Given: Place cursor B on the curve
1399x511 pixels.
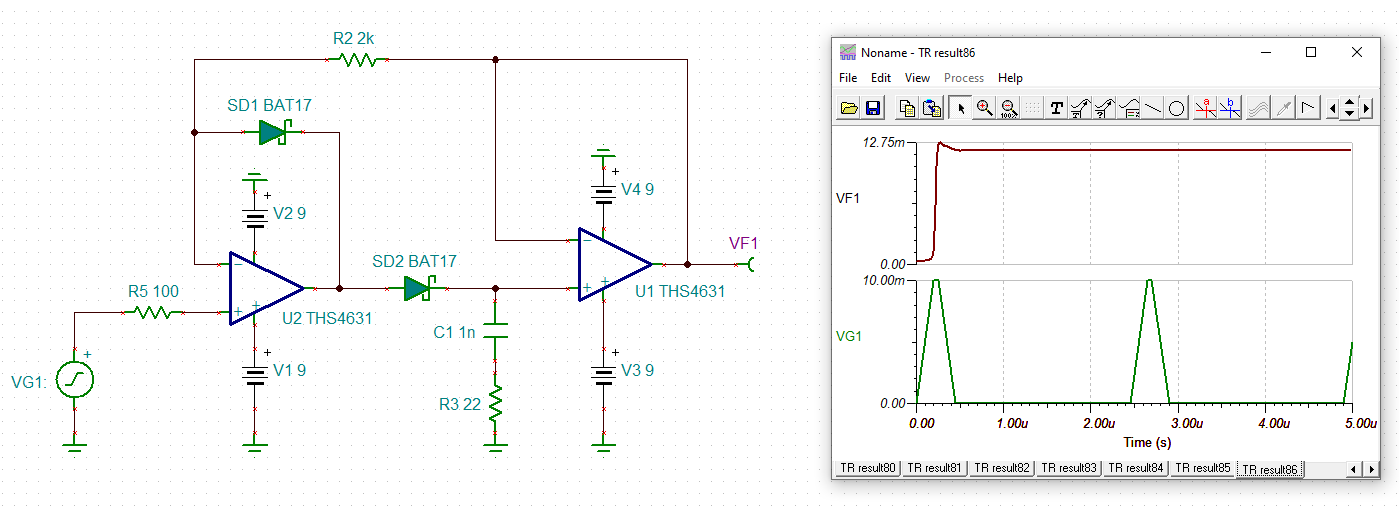Looking at the screenshot, I should [x=1230, y=108].
